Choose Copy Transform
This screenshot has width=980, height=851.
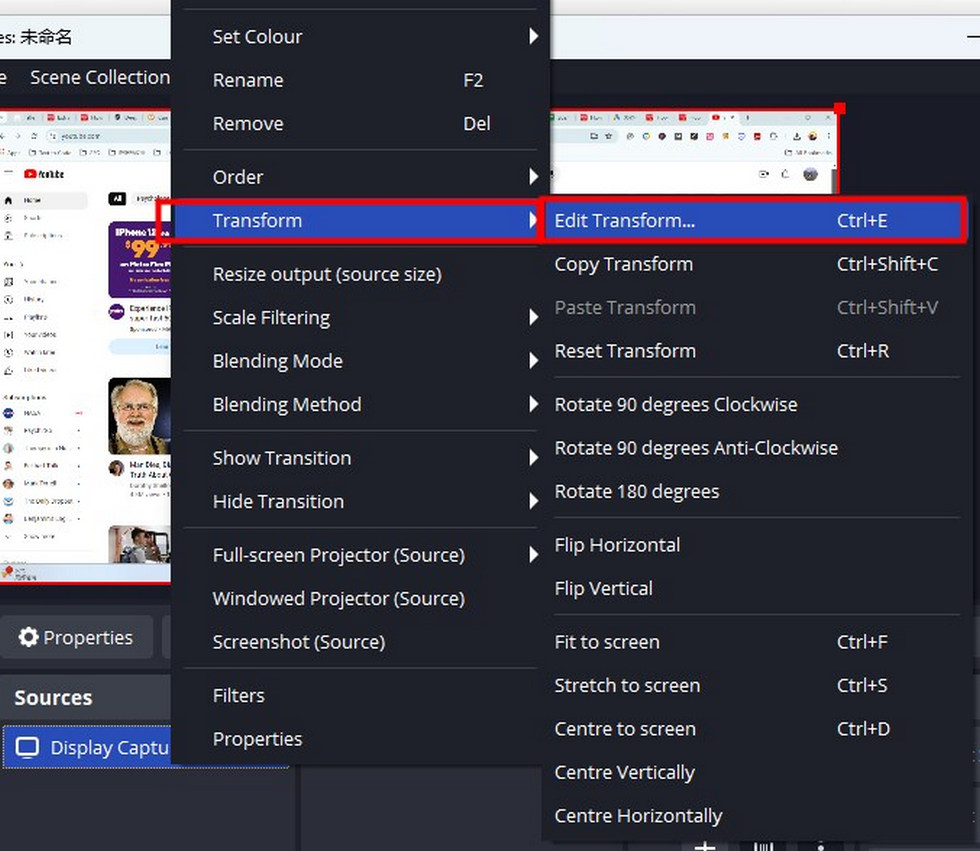pyautogui.click(x=623, y=264)
